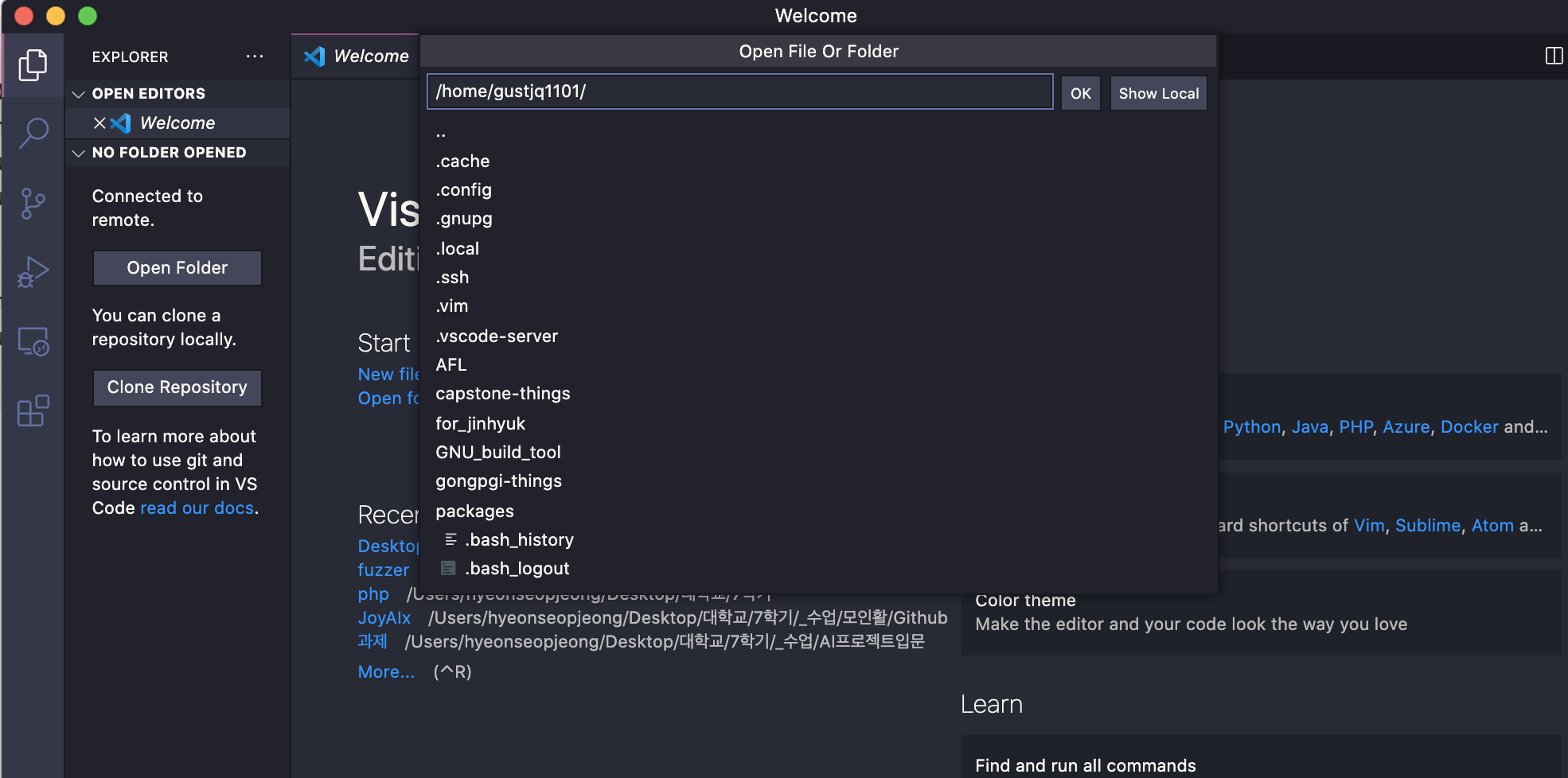This screenshot has width=1568, height=778.
Task: Open the parent directory entry '..'
Action: click(441, 132)
